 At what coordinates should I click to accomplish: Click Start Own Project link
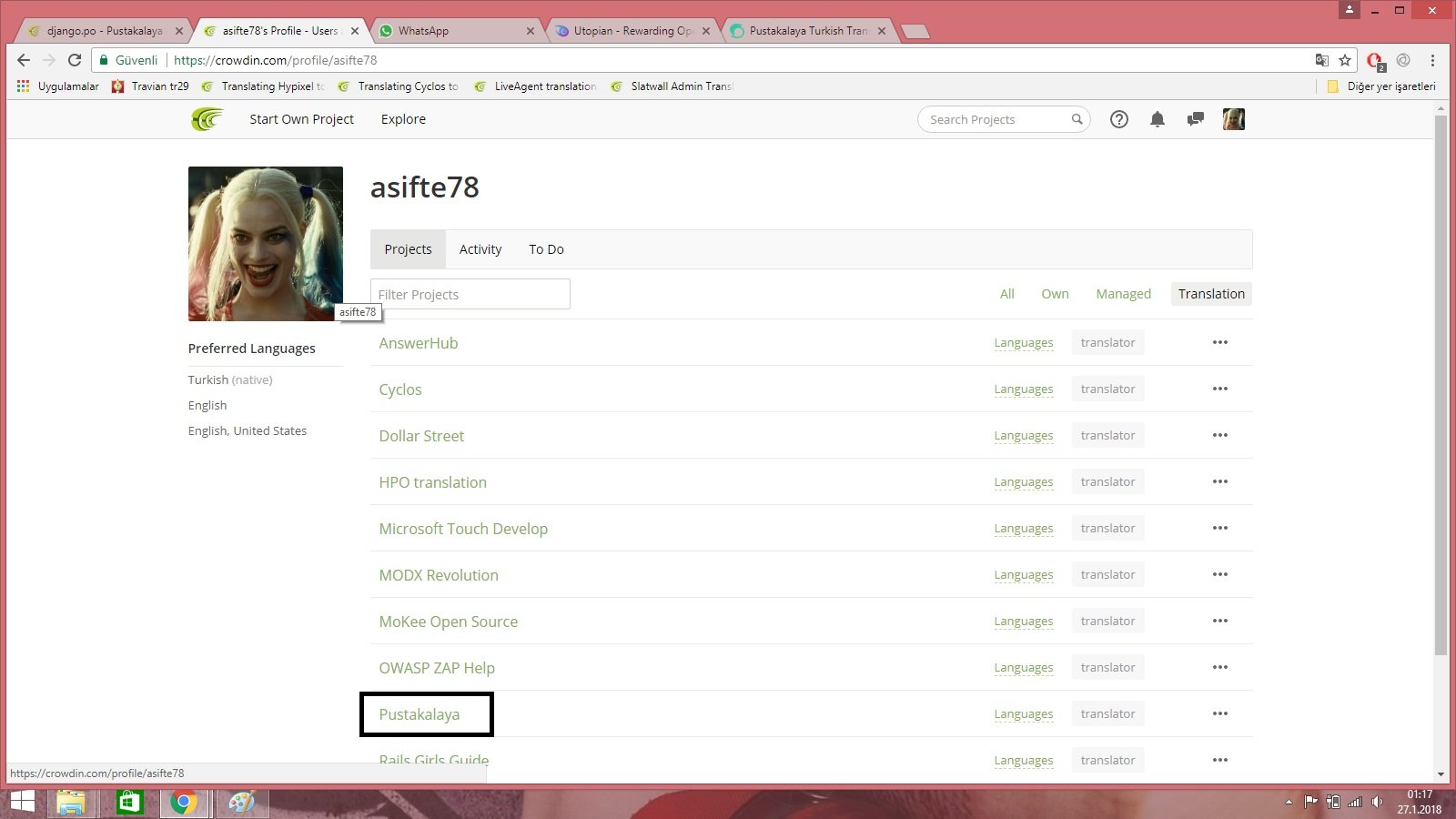tap(302, 119)
